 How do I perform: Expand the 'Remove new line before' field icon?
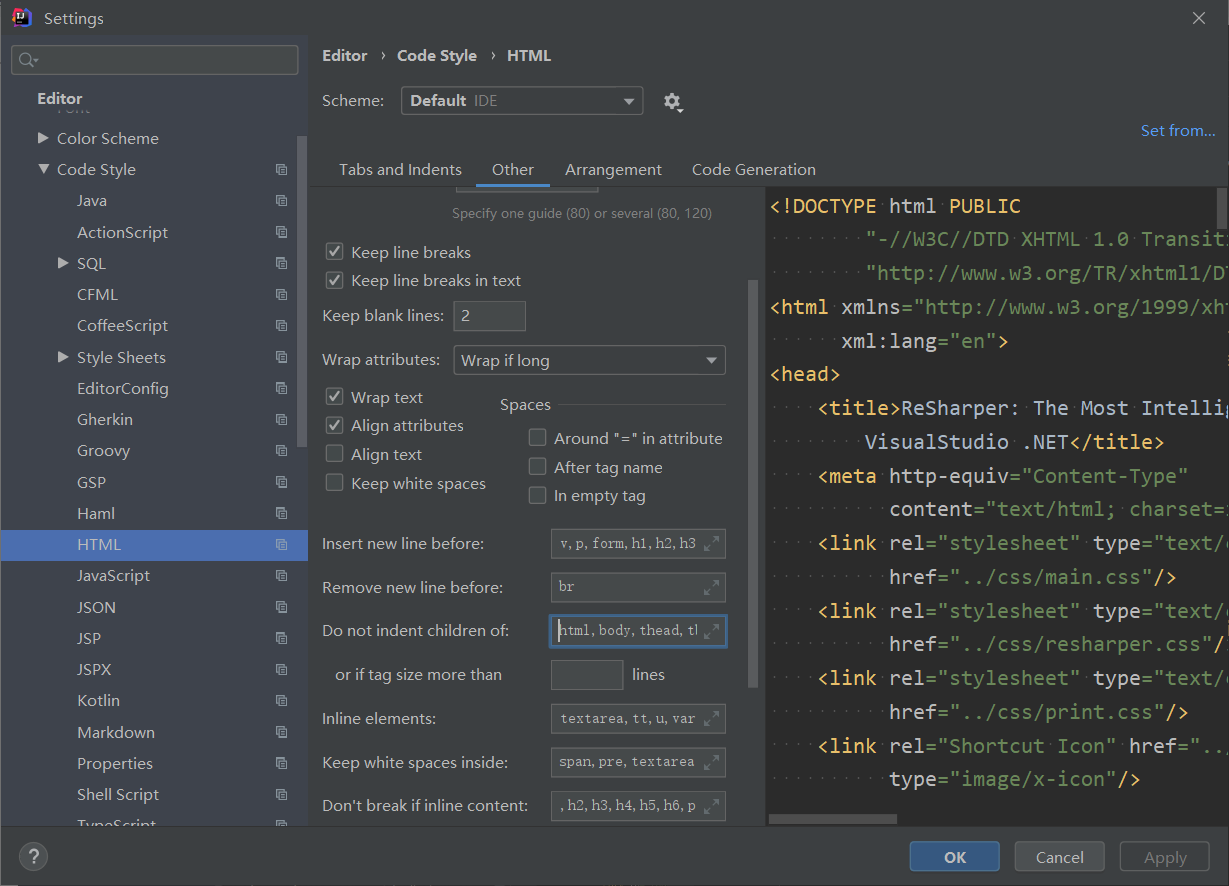point(712,587)
